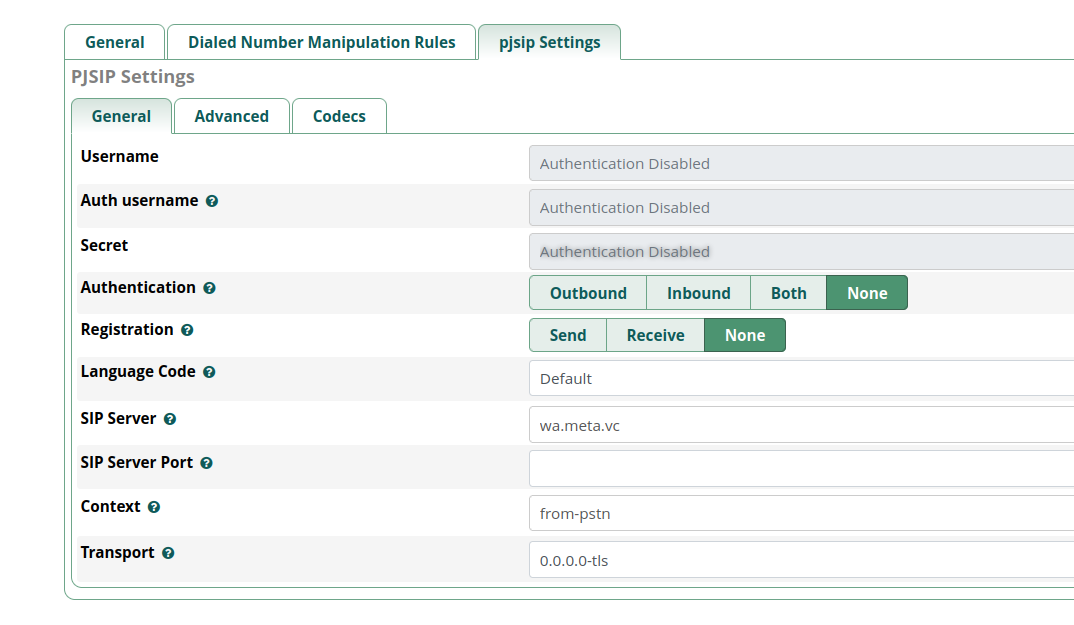Open the Advanced PJSIP settings tab
Viewport: 1074px width, 625px height.
(x=231, y=116)
